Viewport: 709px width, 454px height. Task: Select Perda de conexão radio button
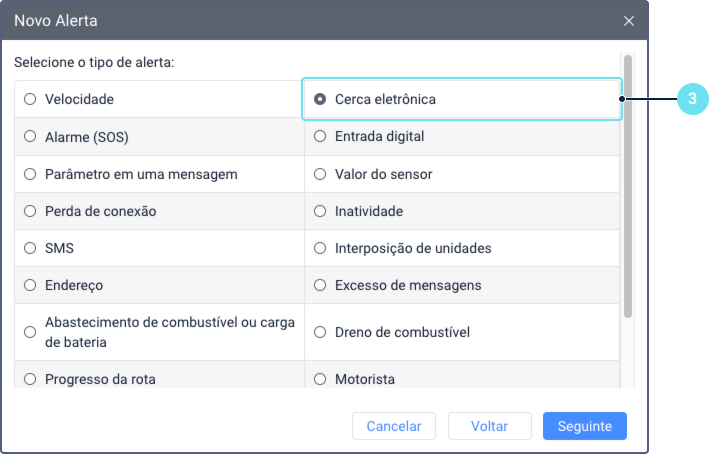[30, 211]
